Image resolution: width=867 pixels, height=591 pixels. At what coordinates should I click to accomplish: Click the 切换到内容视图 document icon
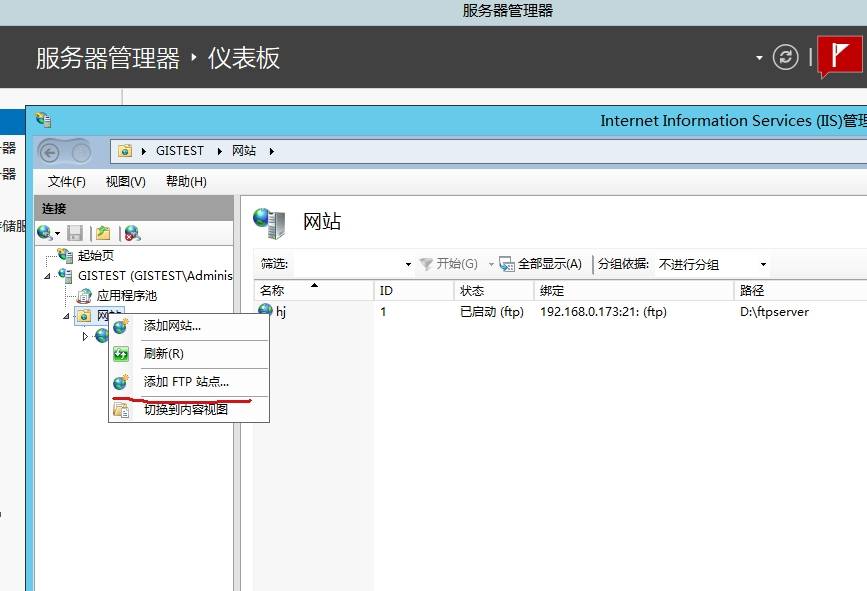click(x=121, y=410)
